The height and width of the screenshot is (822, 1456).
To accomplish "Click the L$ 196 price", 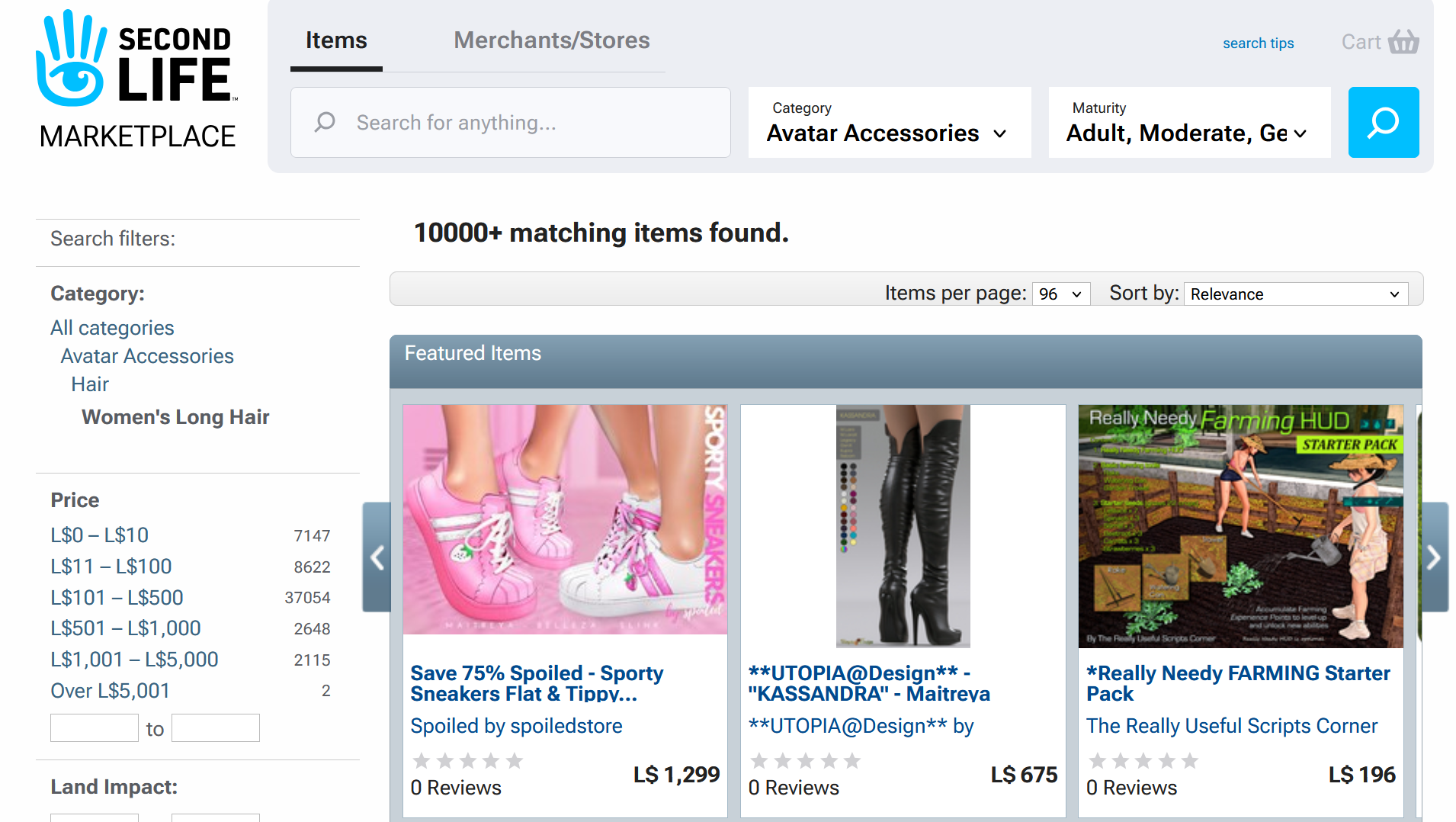I will pyautogui.click(x=1361, y=775).
